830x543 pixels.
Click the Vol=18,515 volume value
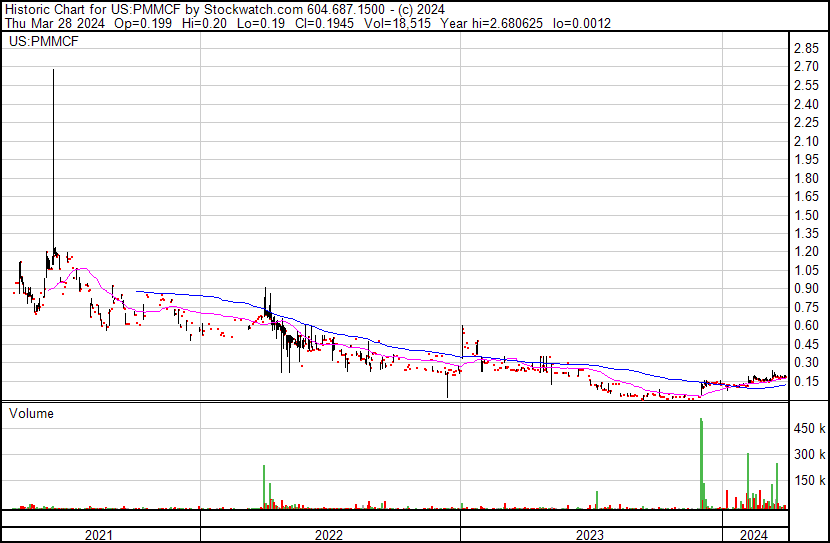(397, 23)
